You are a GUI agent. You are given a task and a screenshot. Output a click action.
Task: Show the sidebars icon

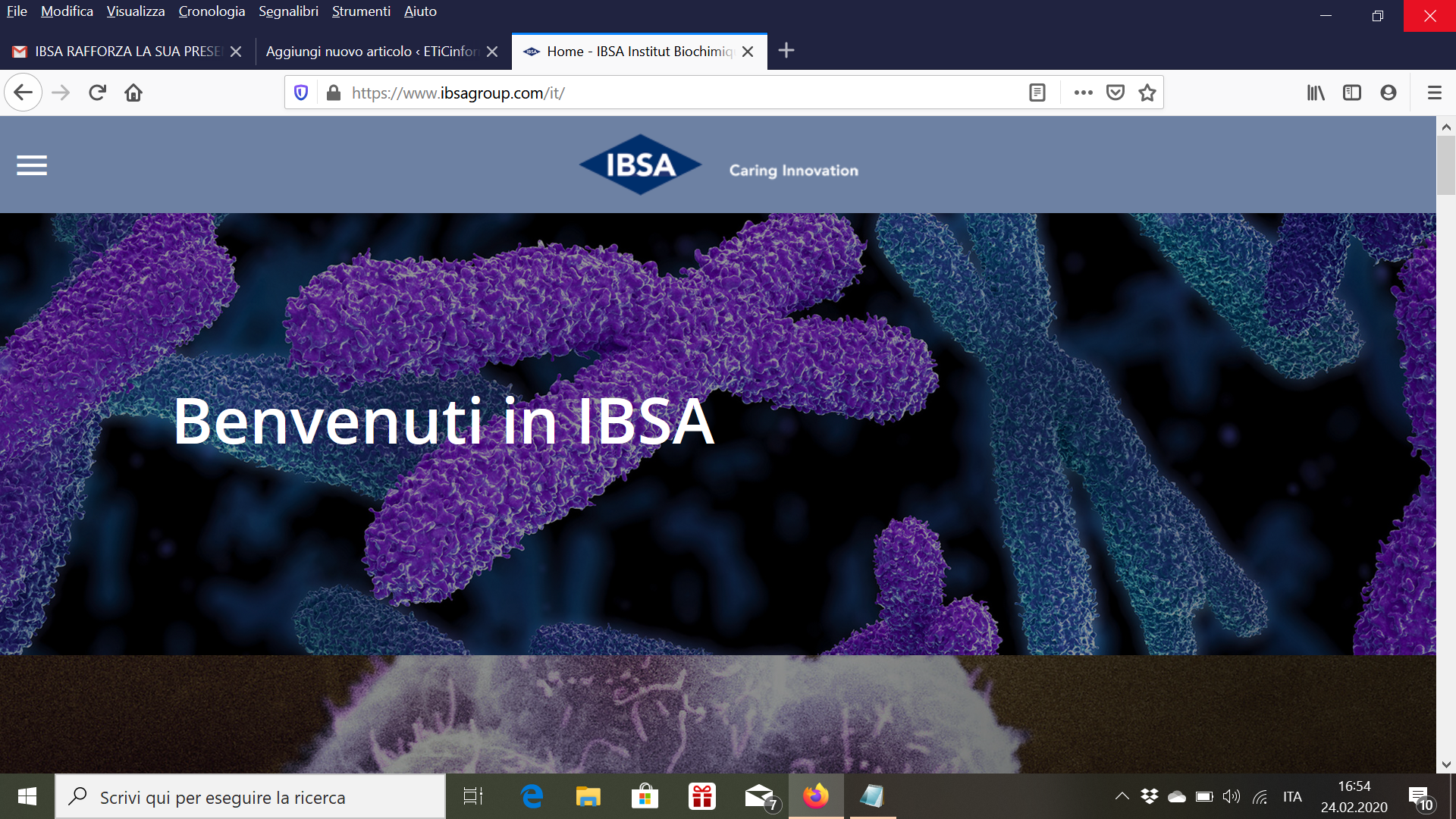[x=1352, y=93]
